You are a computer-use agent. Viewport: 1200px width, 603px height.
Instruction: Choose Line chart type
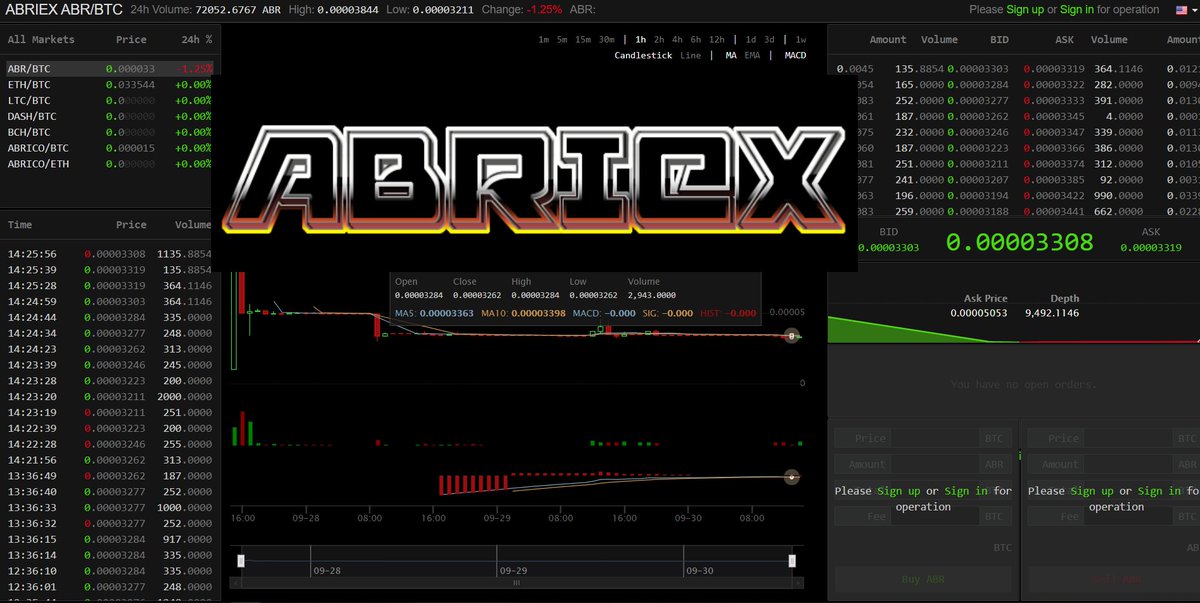point(690,56)
